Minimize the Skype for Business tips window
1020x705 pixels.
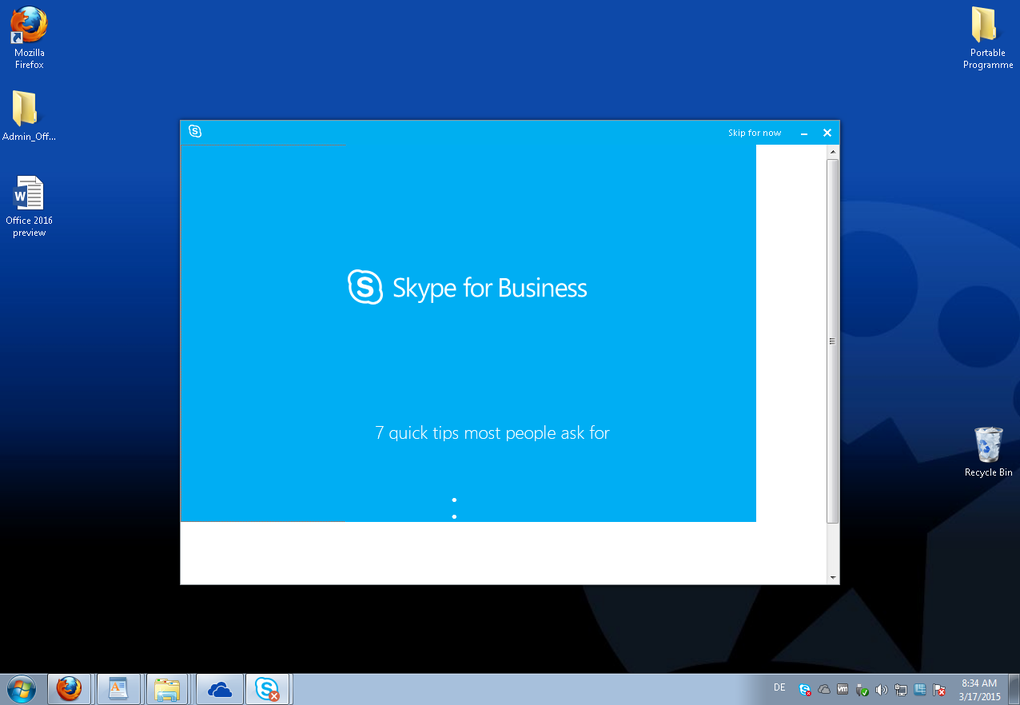(x=804, y=133)
